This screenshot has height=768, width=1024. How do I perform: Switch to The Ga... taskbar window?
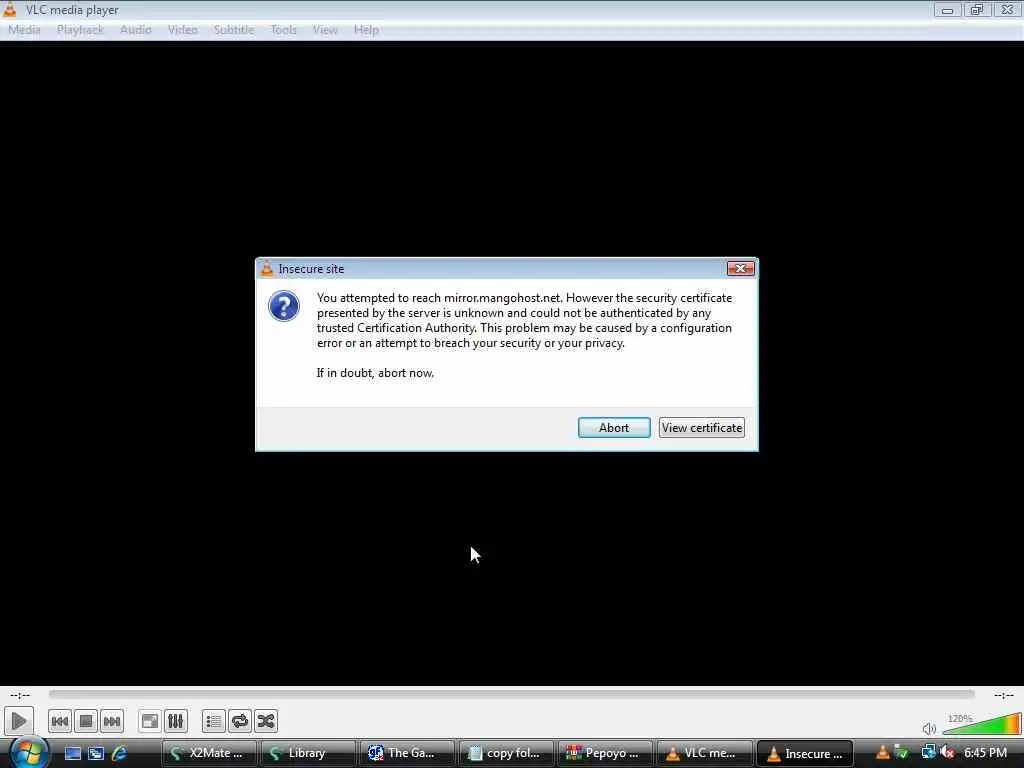(406, 753)
